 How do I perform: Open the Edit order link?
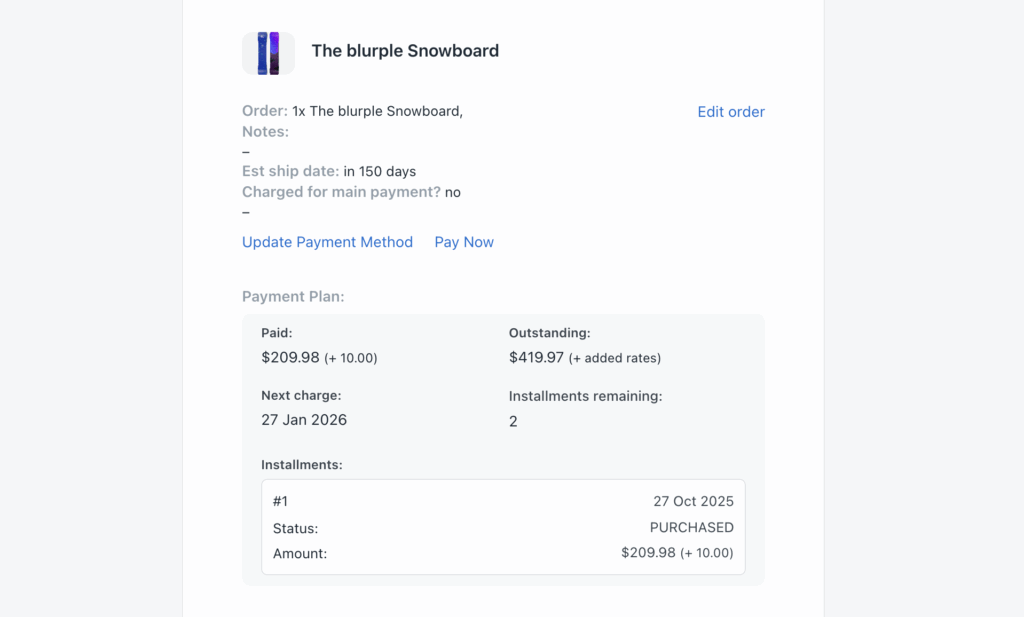click(x=731, y=111)
